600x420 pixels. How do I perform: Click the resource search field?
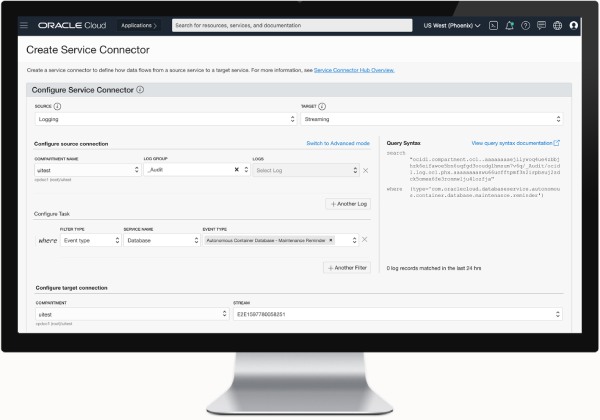[292, 25]
